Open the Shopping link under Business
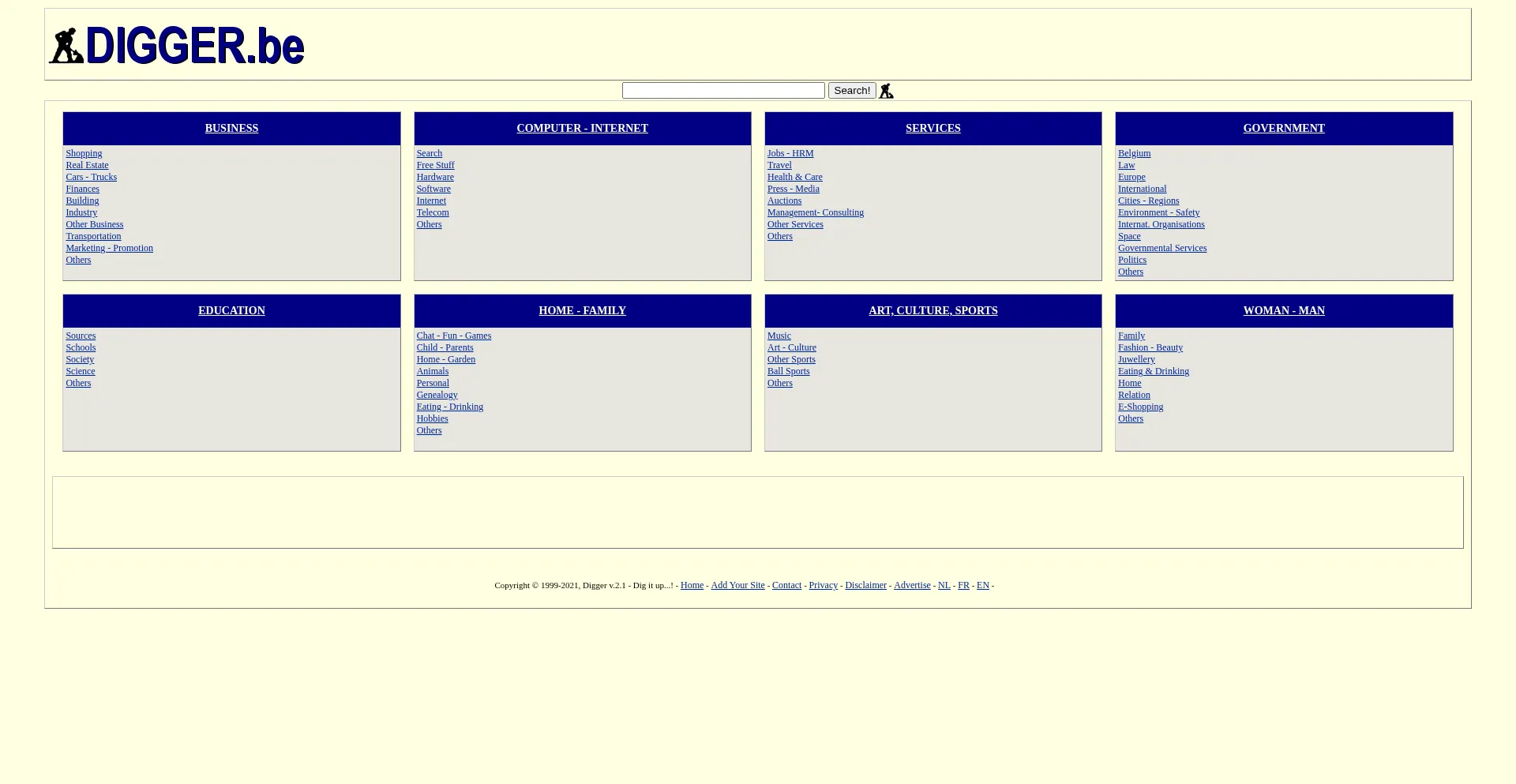The height and width of the screenshot is (784, 1516). coord(84,153)
